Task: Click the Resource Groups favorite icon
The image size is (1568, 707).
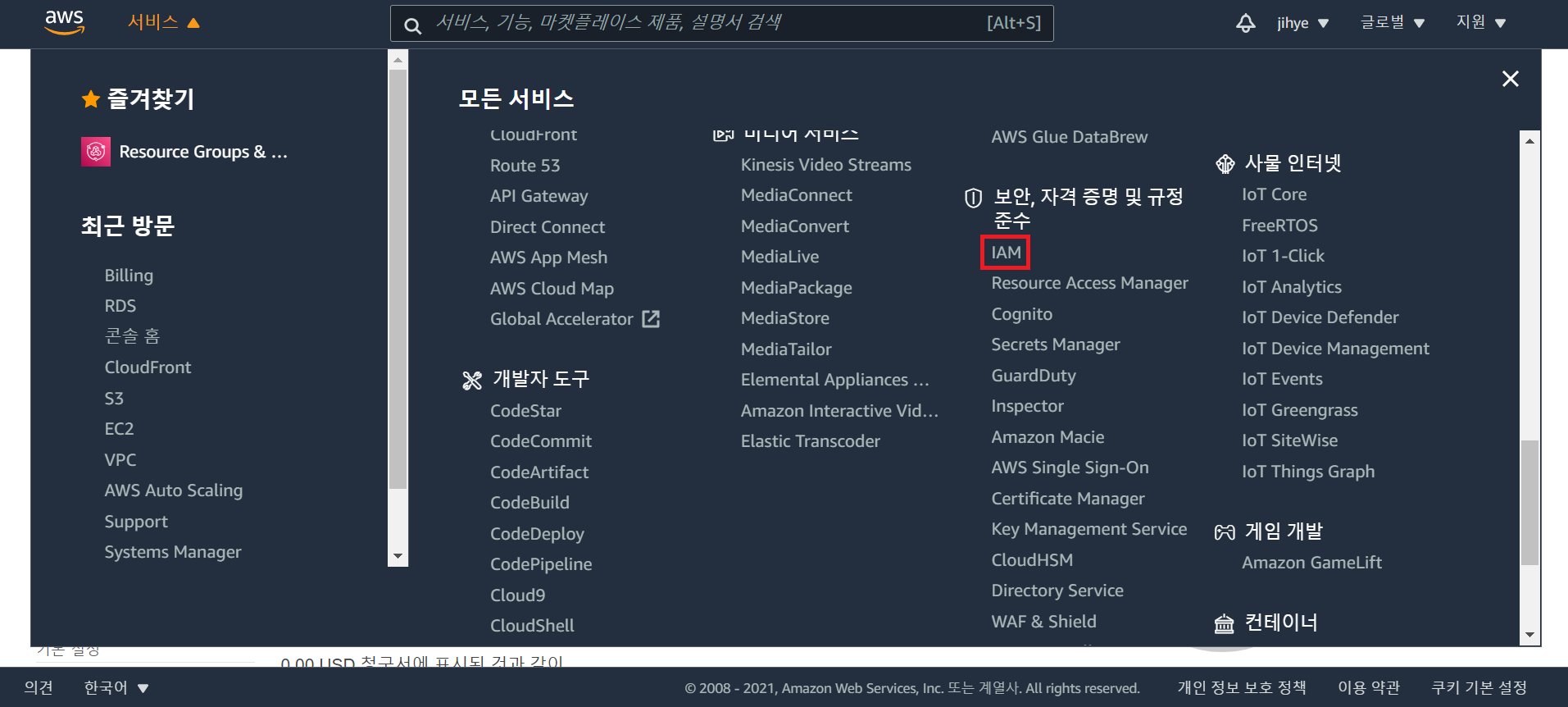Action: (96, 152)
